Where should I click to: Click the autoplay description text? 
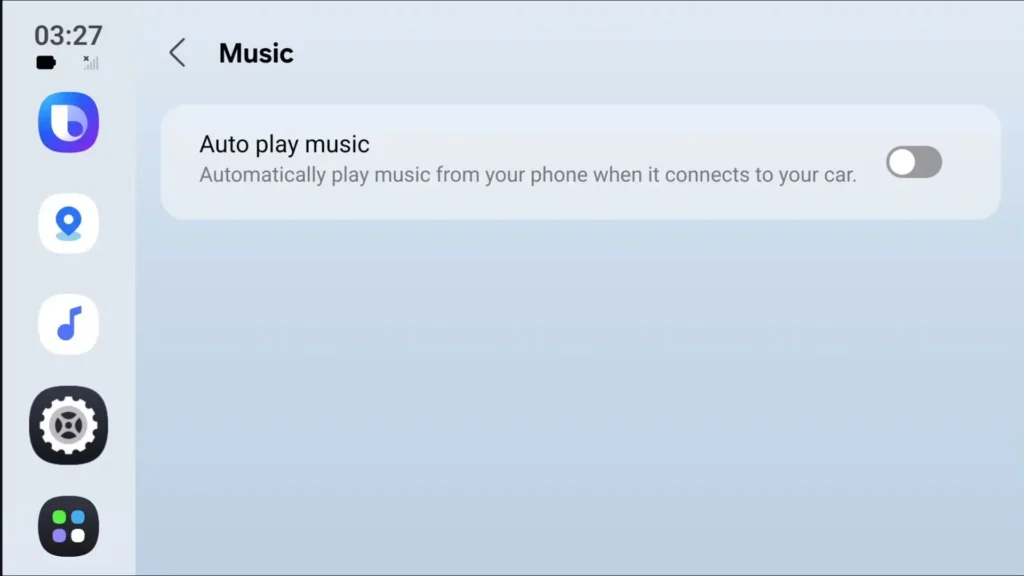(528, 175)
